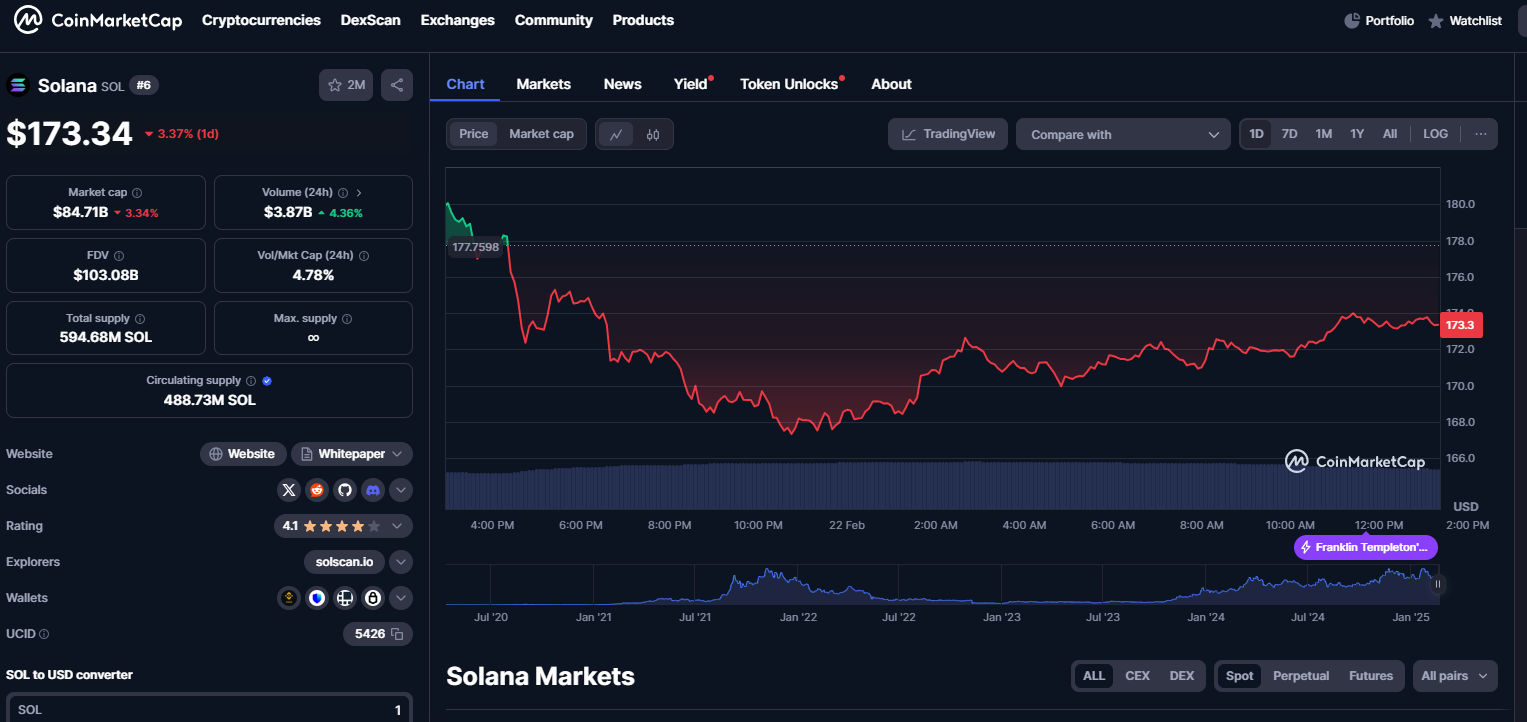Open Solana Reddit social link
The image size is (1527, 722).
317,490
